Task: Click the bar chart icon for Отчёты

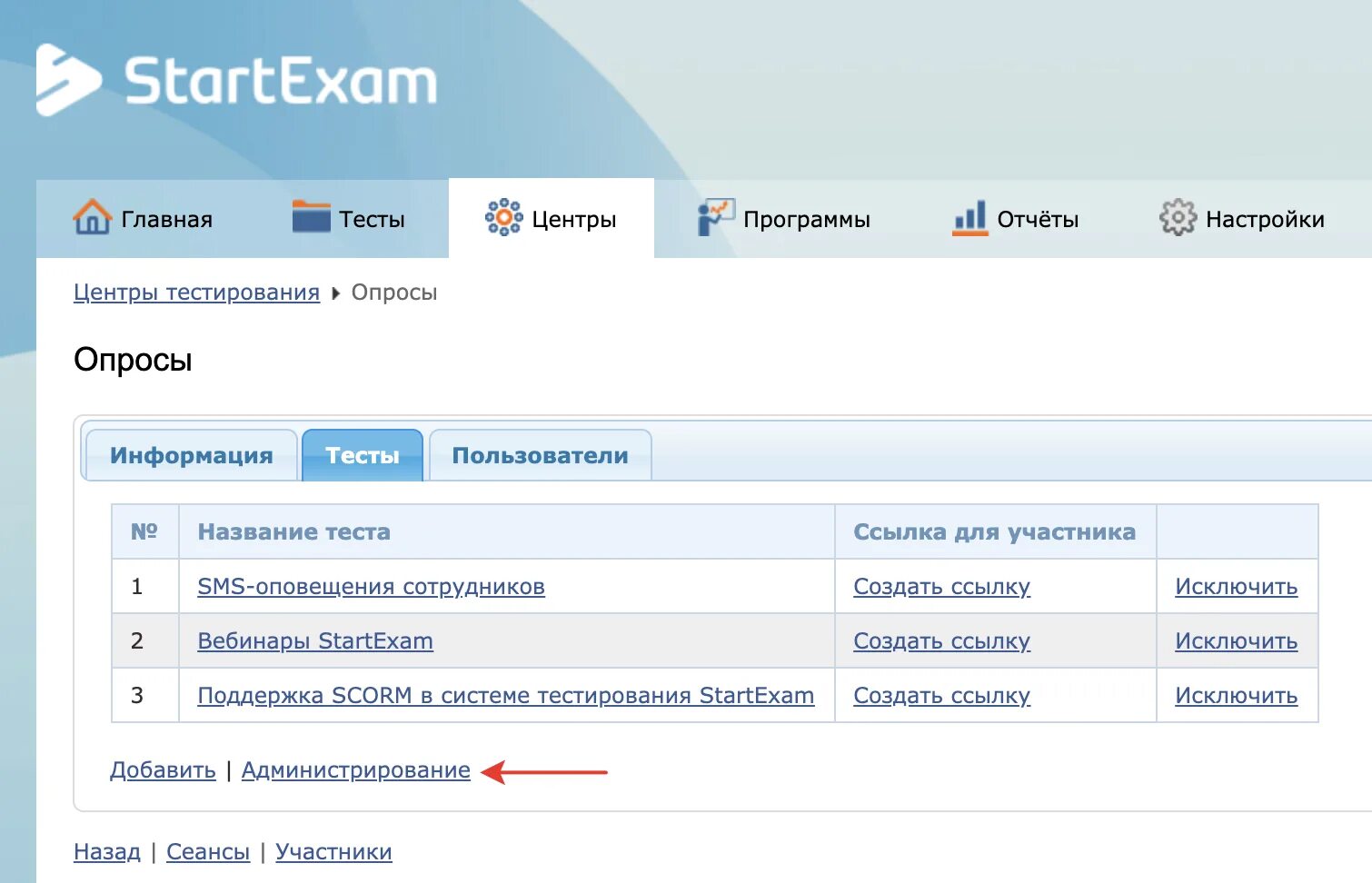Action: (x=969, y=218)
